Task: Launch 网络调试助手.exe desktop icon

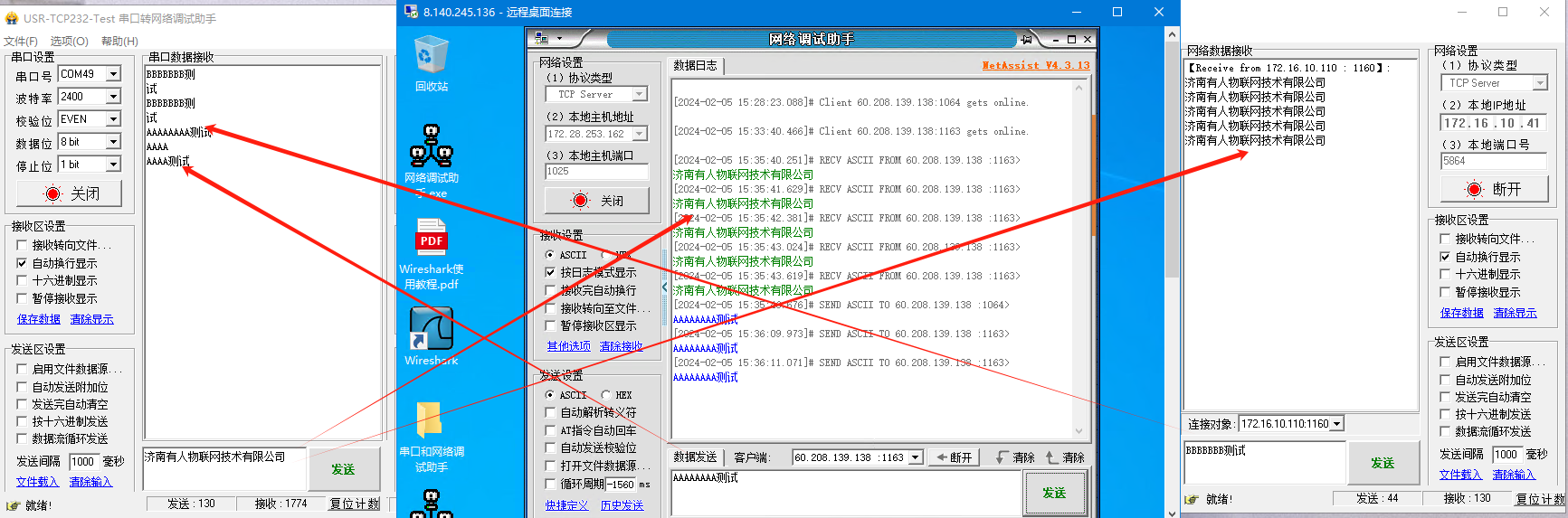Action: 432,161
